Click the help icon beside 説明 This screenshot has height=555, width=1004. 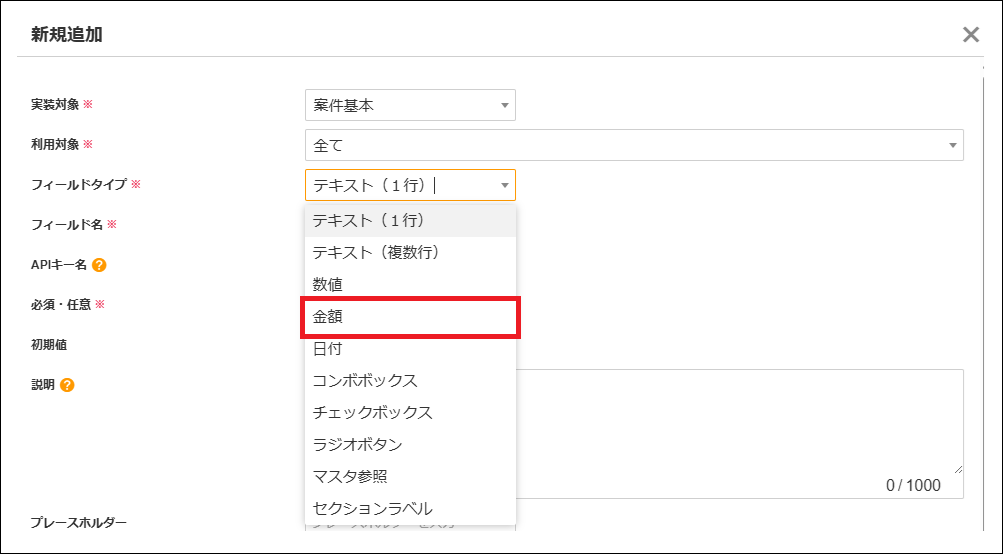(68, 385)
